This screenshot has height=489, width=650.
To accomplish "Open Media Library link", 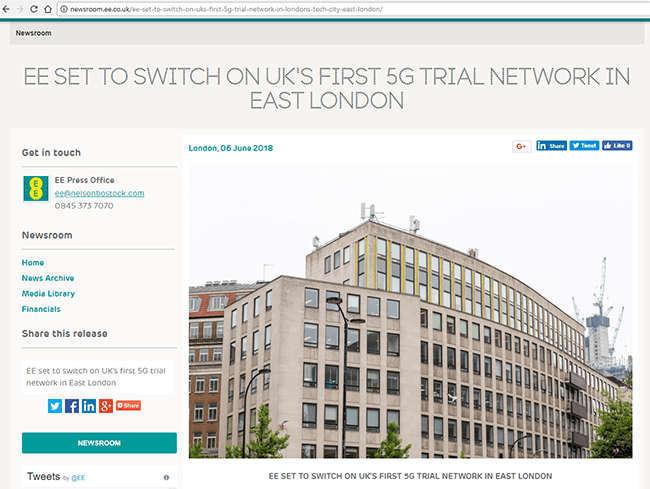I will (x=48, y=294).
